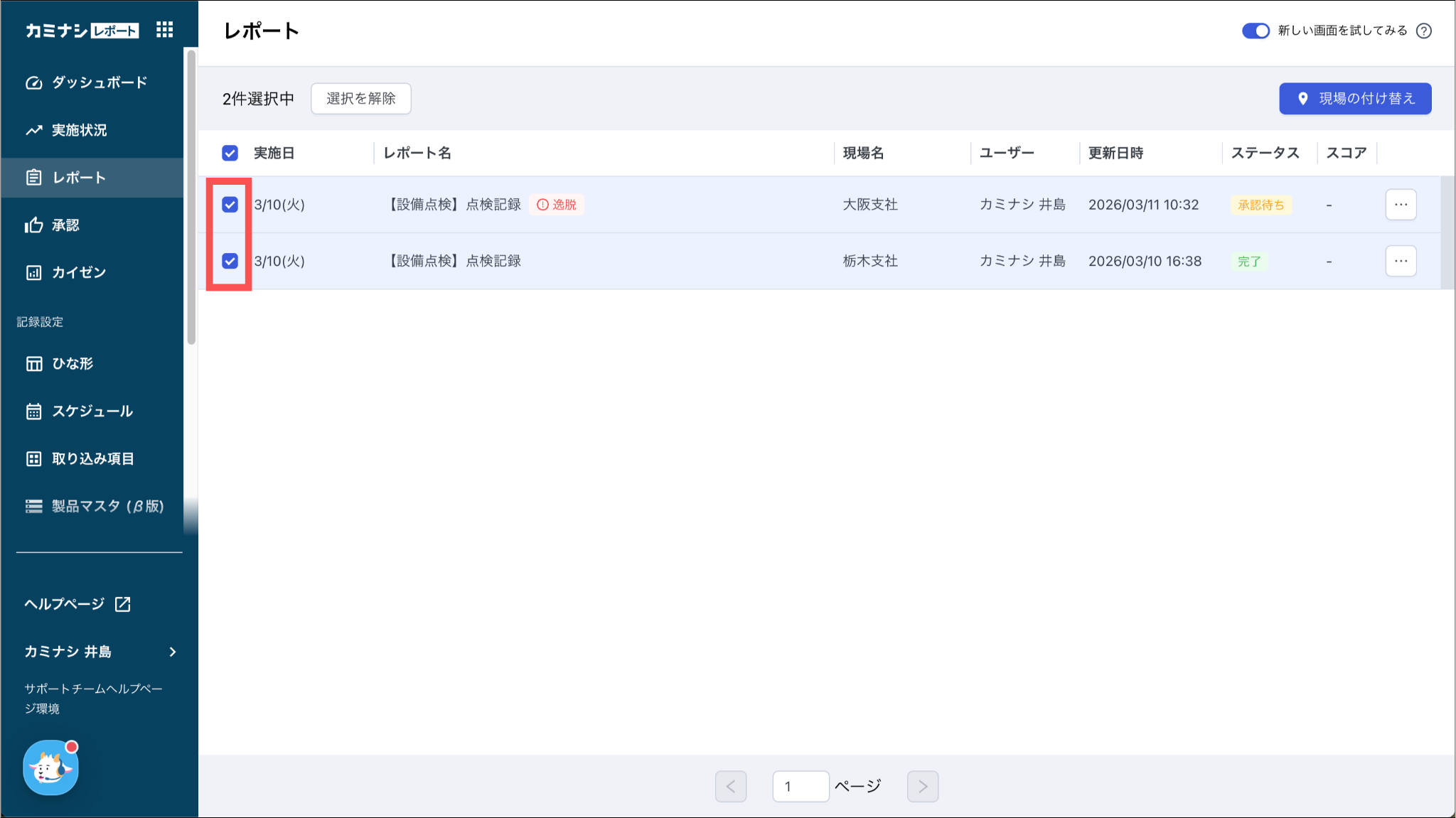Uncheck the 大阪支社 report row checkbox
1456x818 pixels.
pos(230,205)
